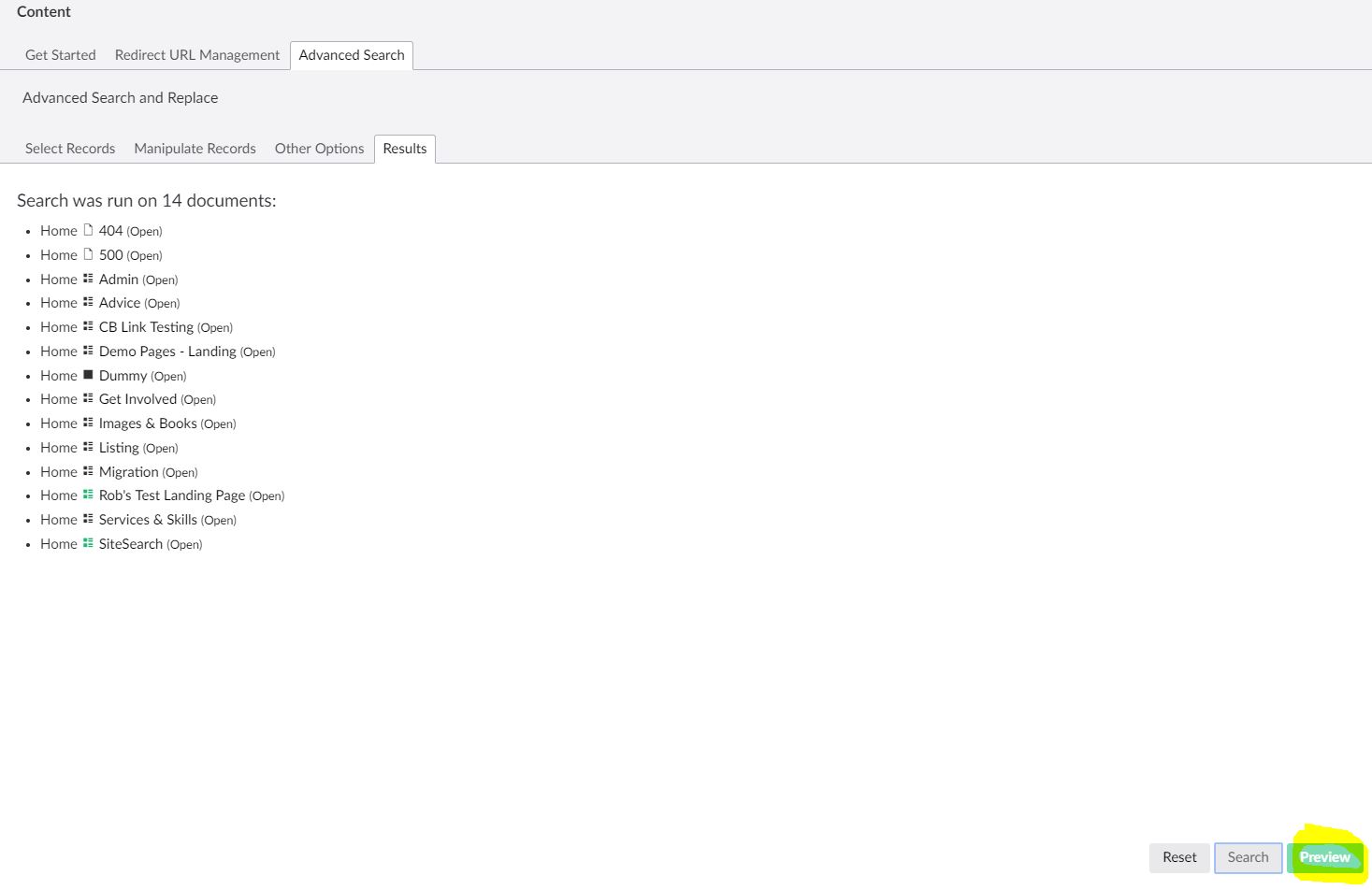Select the Advanced Search tab
1372x890 pixels.
point(351,54)
